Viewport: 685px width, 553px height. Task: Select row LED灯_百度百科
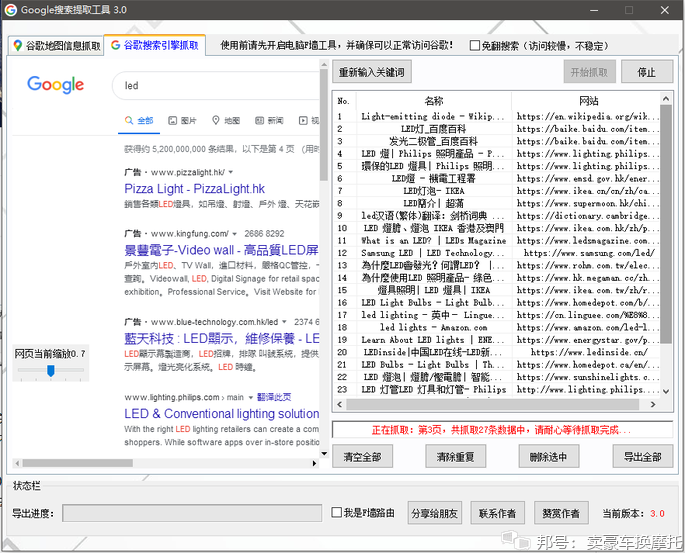[497, 129]
